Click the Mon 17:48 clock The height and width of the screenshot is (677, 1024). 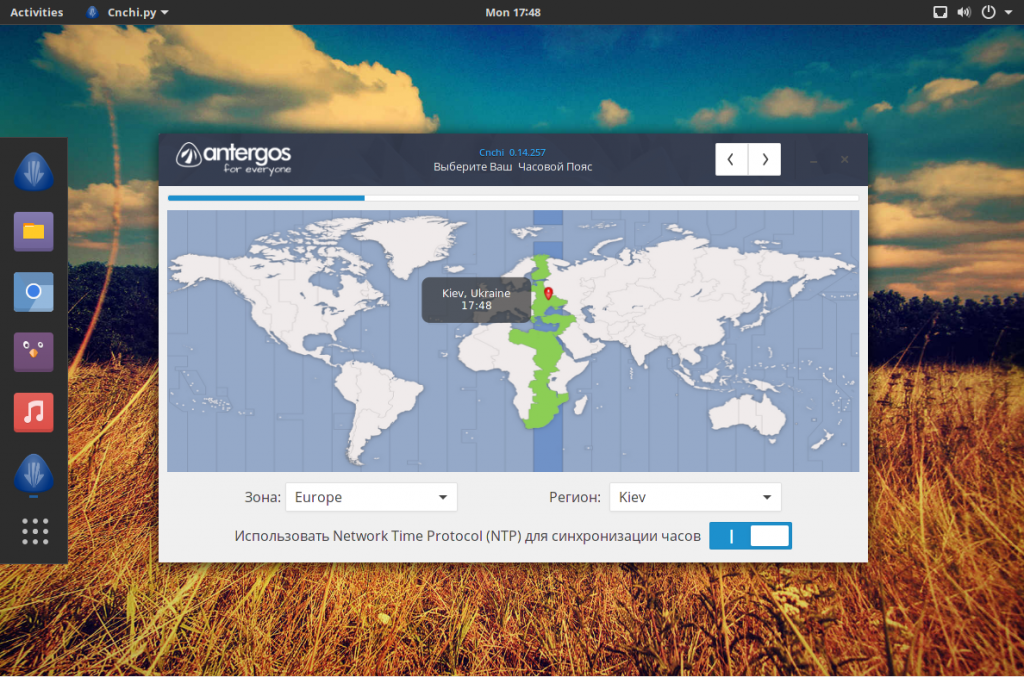pos(513,12)
